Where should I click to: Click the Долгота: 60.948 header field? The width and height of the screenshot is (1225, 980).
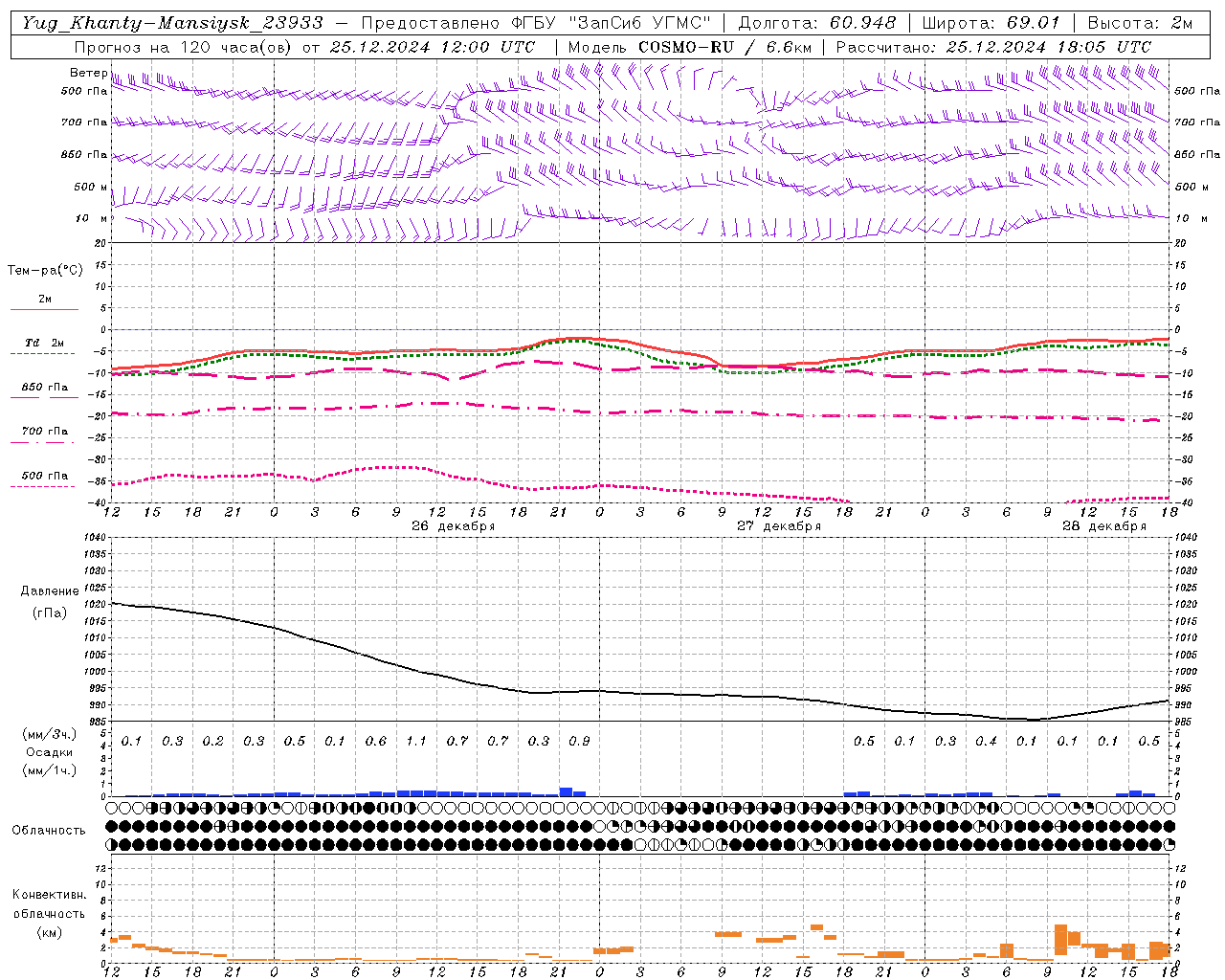[x=817, y=23]
